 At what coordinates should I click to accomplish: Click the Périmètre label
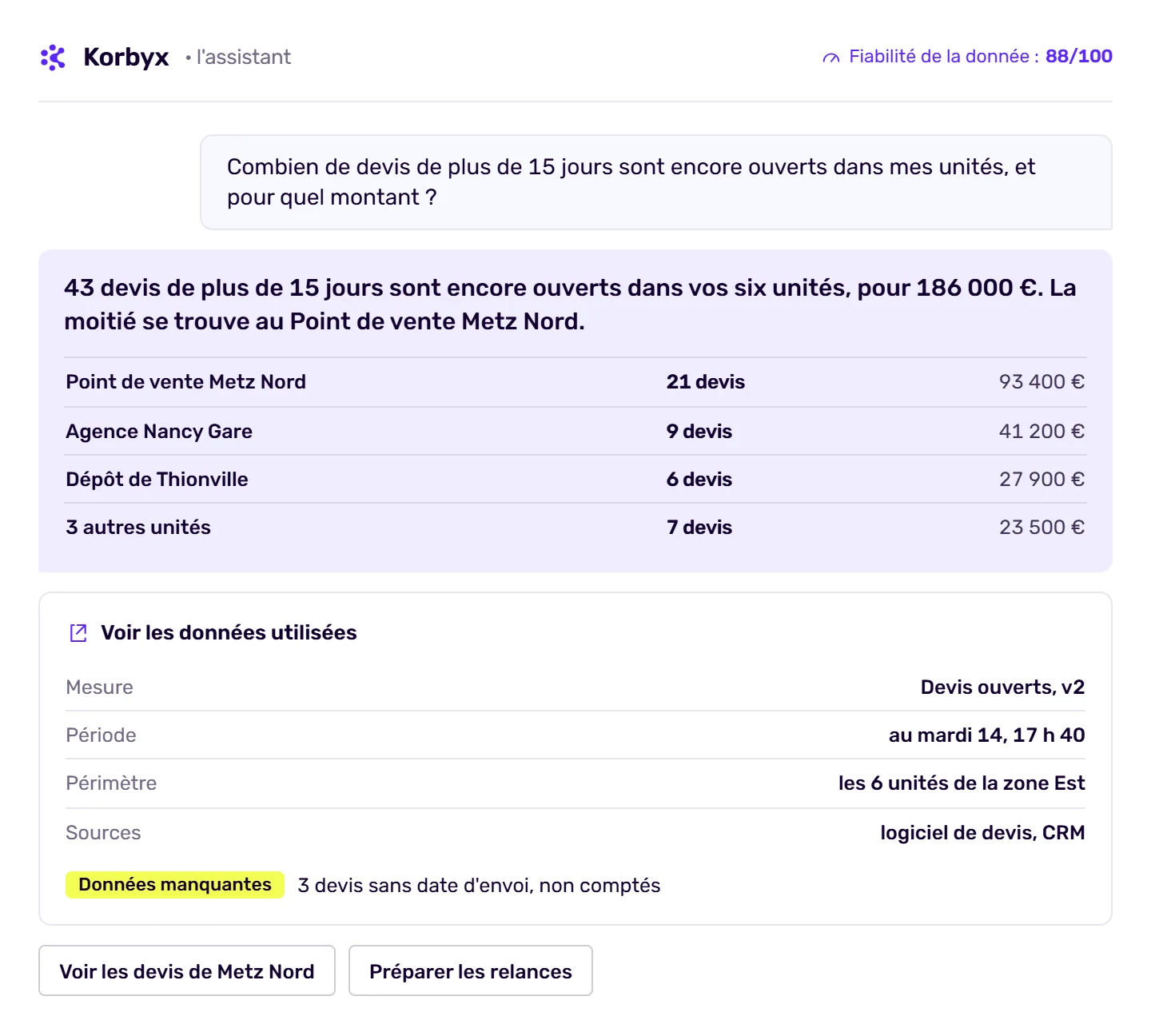[111, 783]
